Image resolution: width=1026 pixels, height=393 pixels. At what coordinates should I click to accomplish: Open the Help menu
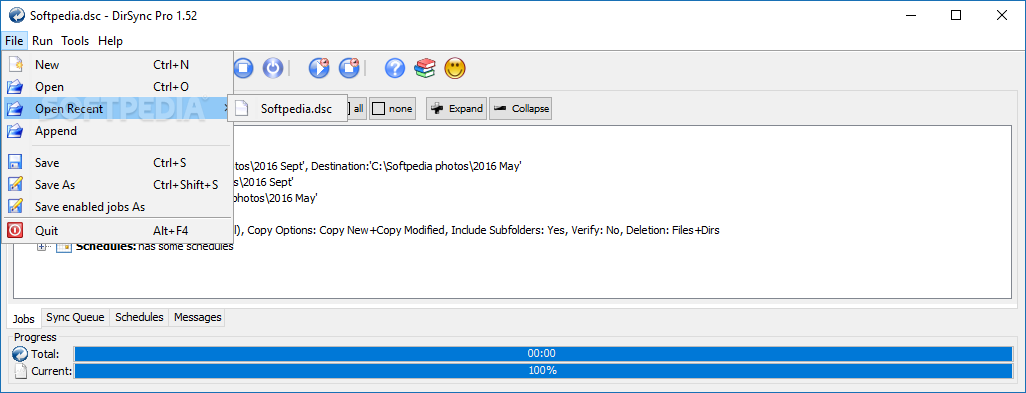coord(111,41)
